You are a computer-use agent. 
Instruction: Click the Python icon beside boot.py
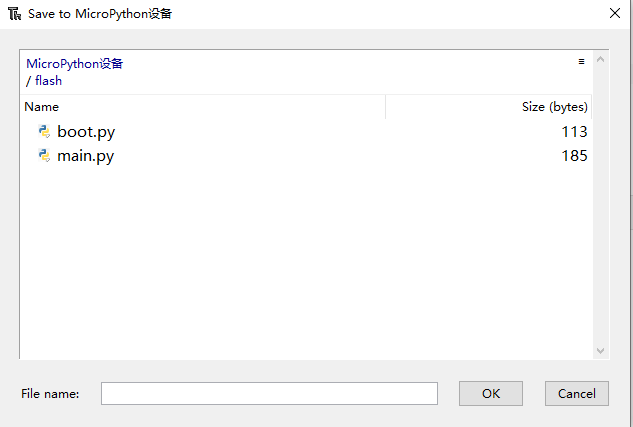point(44,132)
